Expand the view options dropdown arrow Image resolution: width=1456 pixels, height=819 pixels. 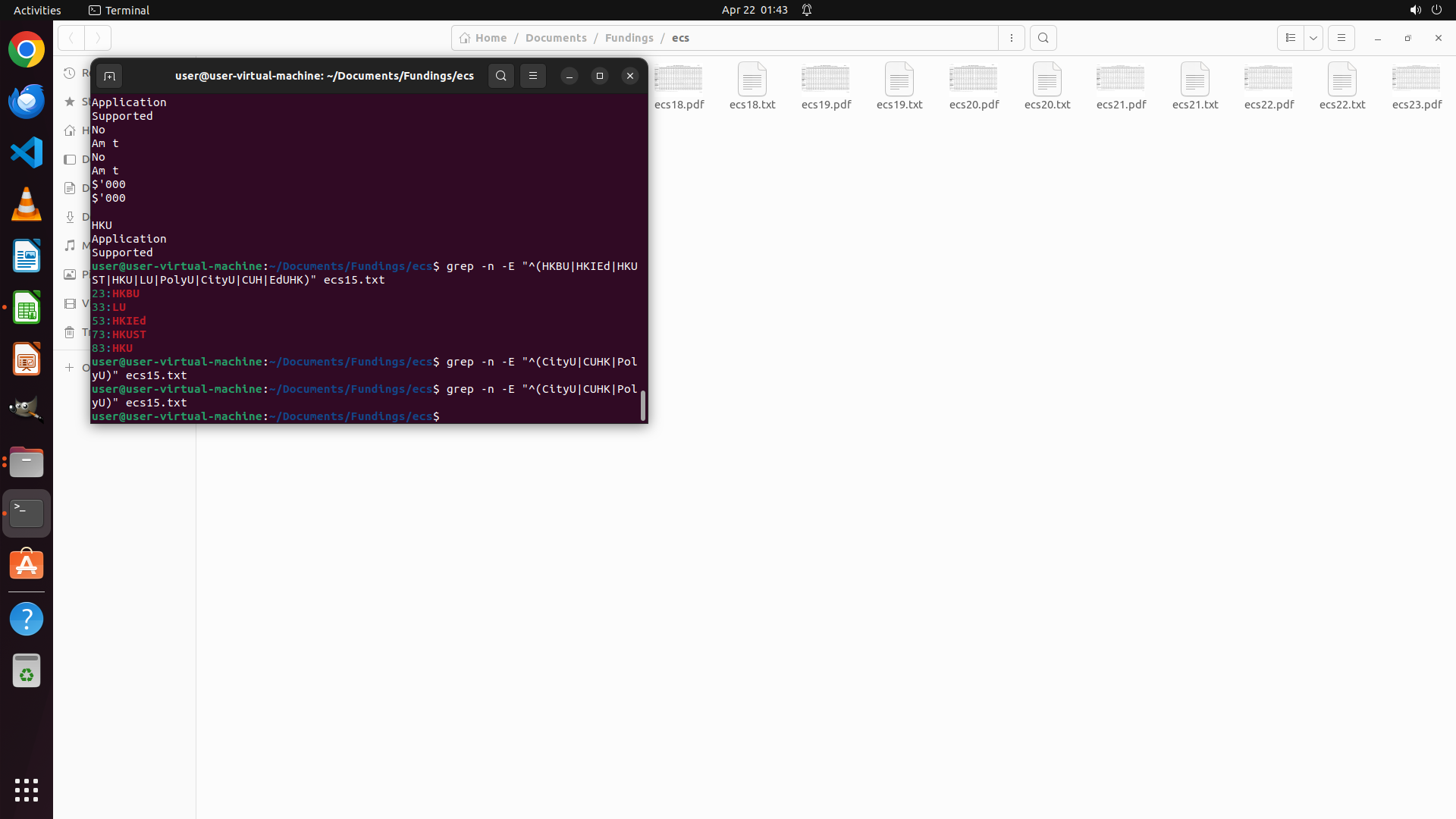click(1313, 38)
